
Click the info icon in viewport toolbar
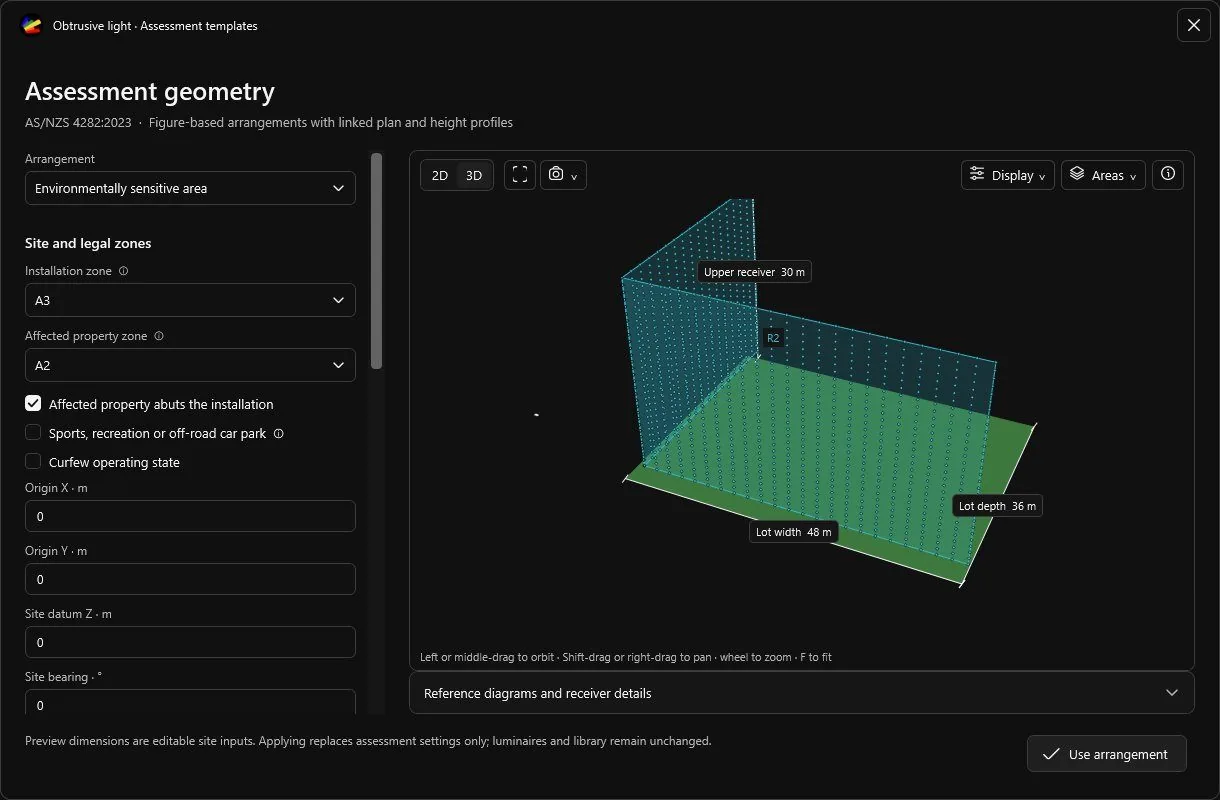[x=1168, y=174]
